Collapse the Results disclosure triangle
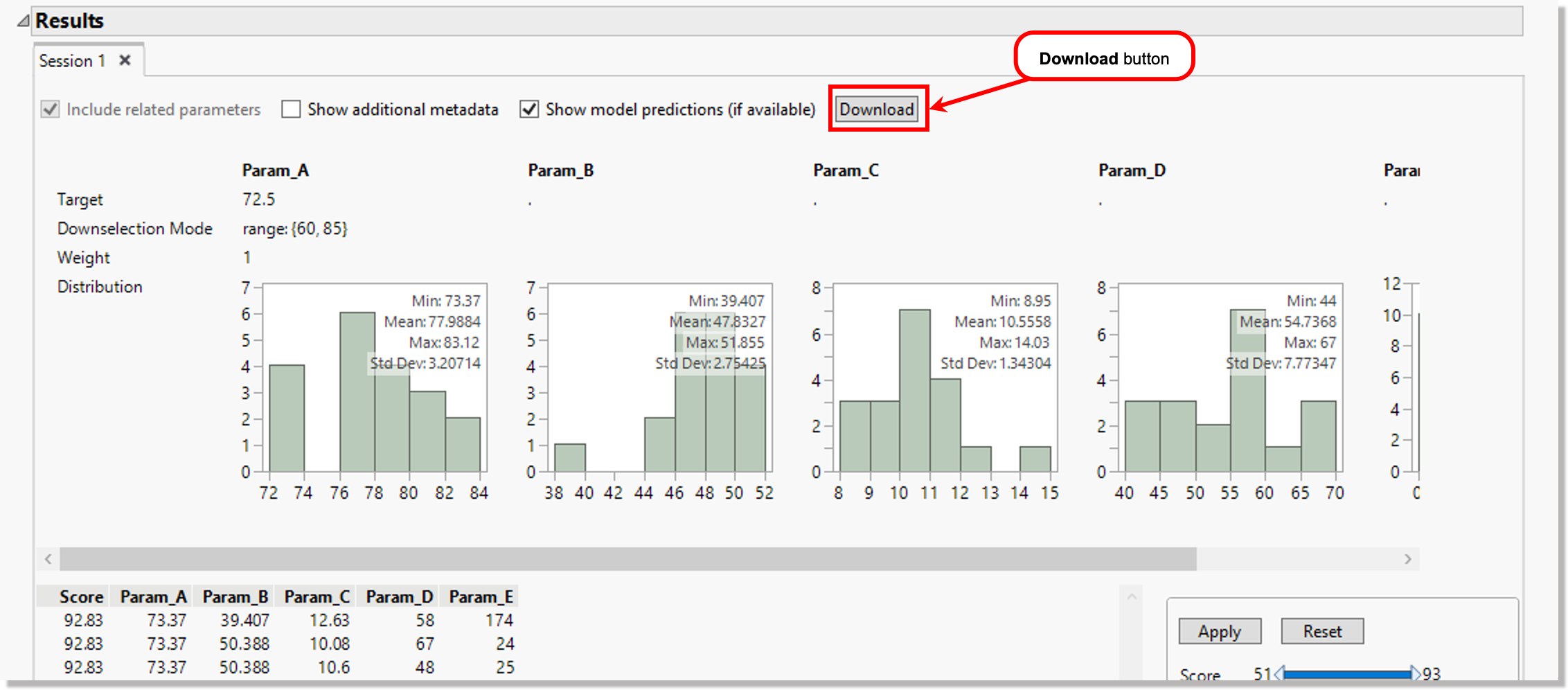This screenshot has height=690, width=1568. 24,21
